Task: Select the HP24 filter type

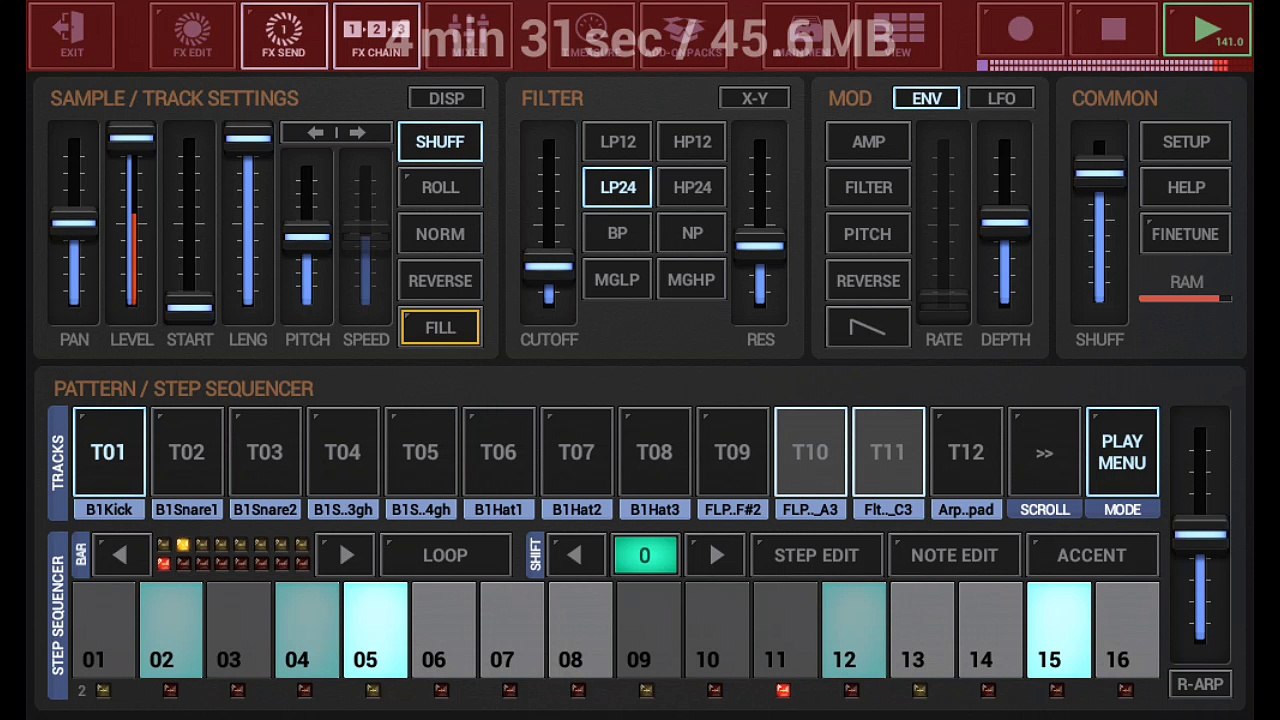Action: (692, 187)
